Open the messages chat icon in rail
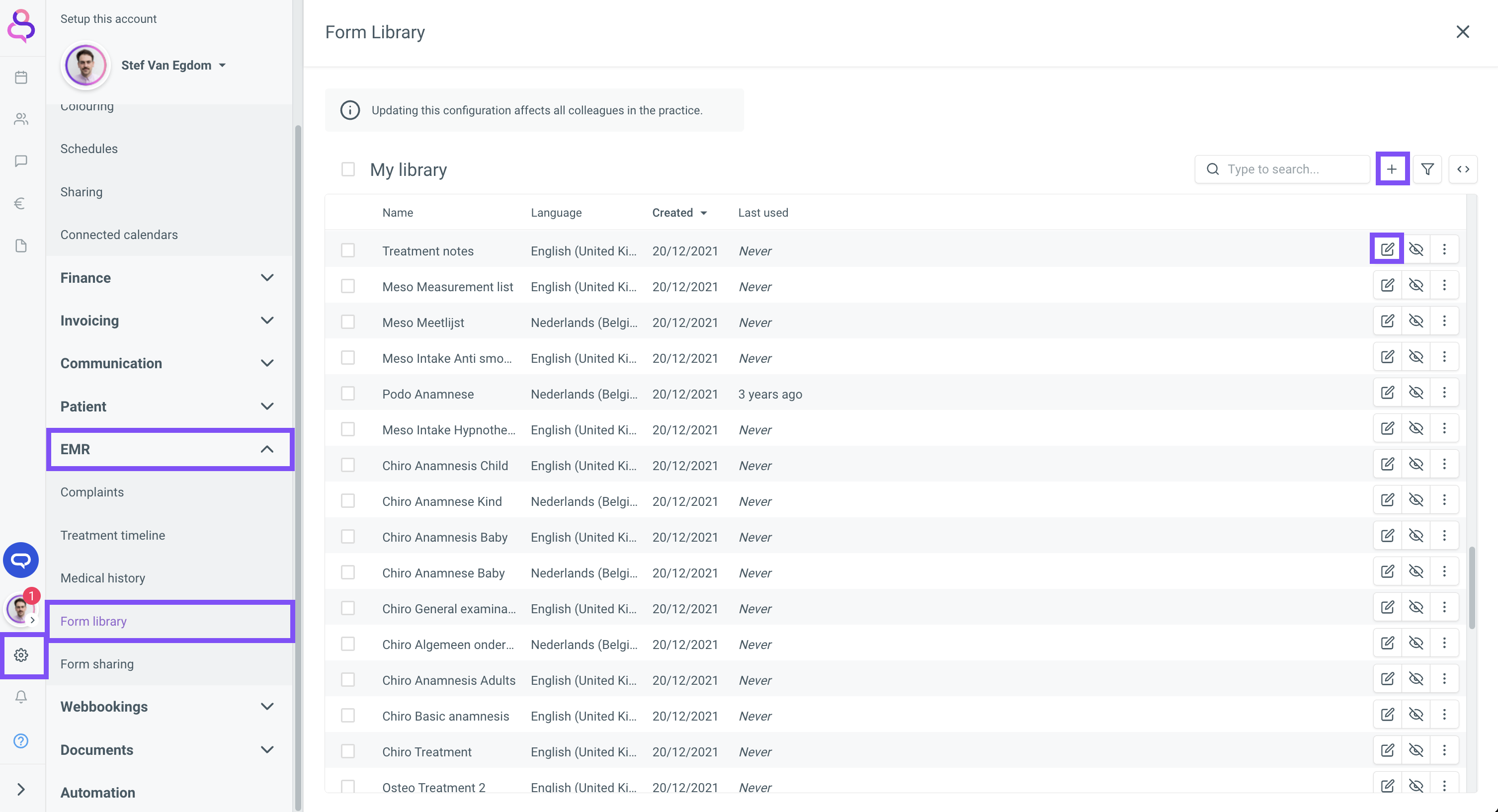 [21, 161]
